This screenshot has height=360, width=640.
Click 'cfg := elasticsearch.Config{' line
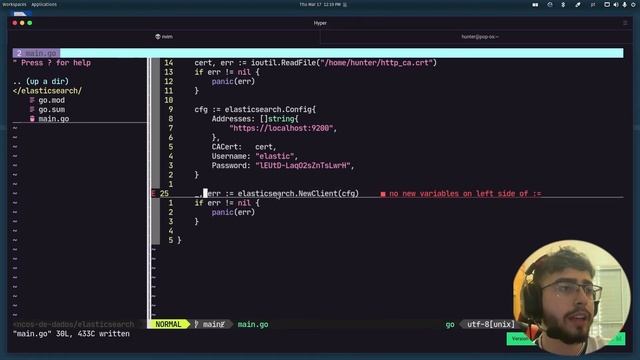255,109
